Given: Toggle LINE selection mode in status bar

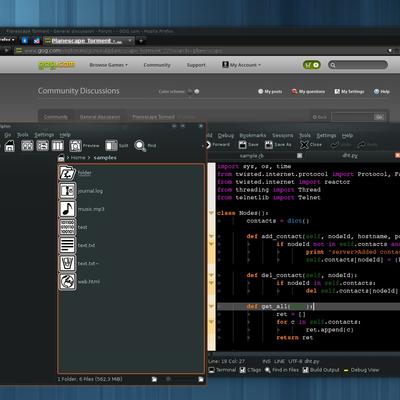Looking at the screenshot, I should tap(279, 361).
